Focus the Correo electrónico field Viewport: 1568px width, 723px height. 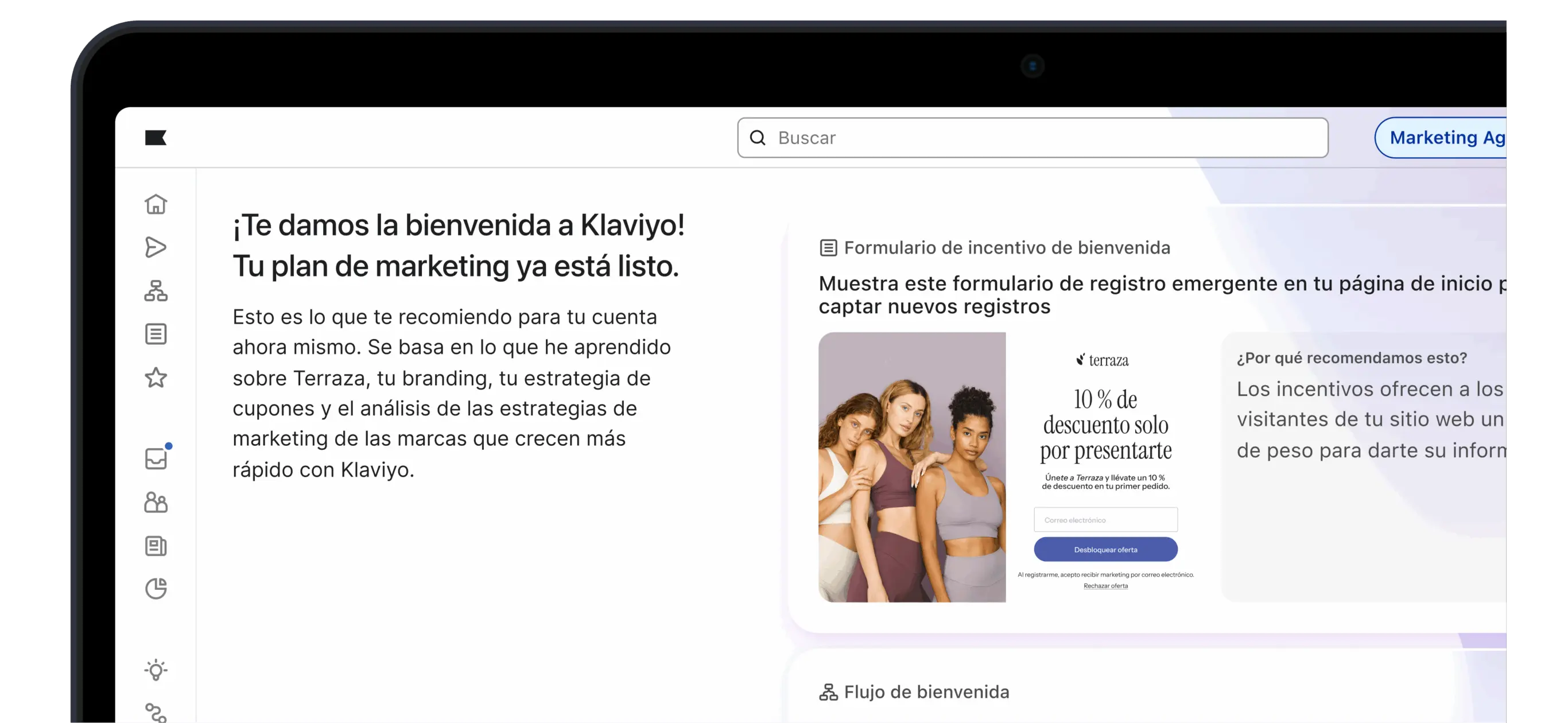[x=1105, y=520]
